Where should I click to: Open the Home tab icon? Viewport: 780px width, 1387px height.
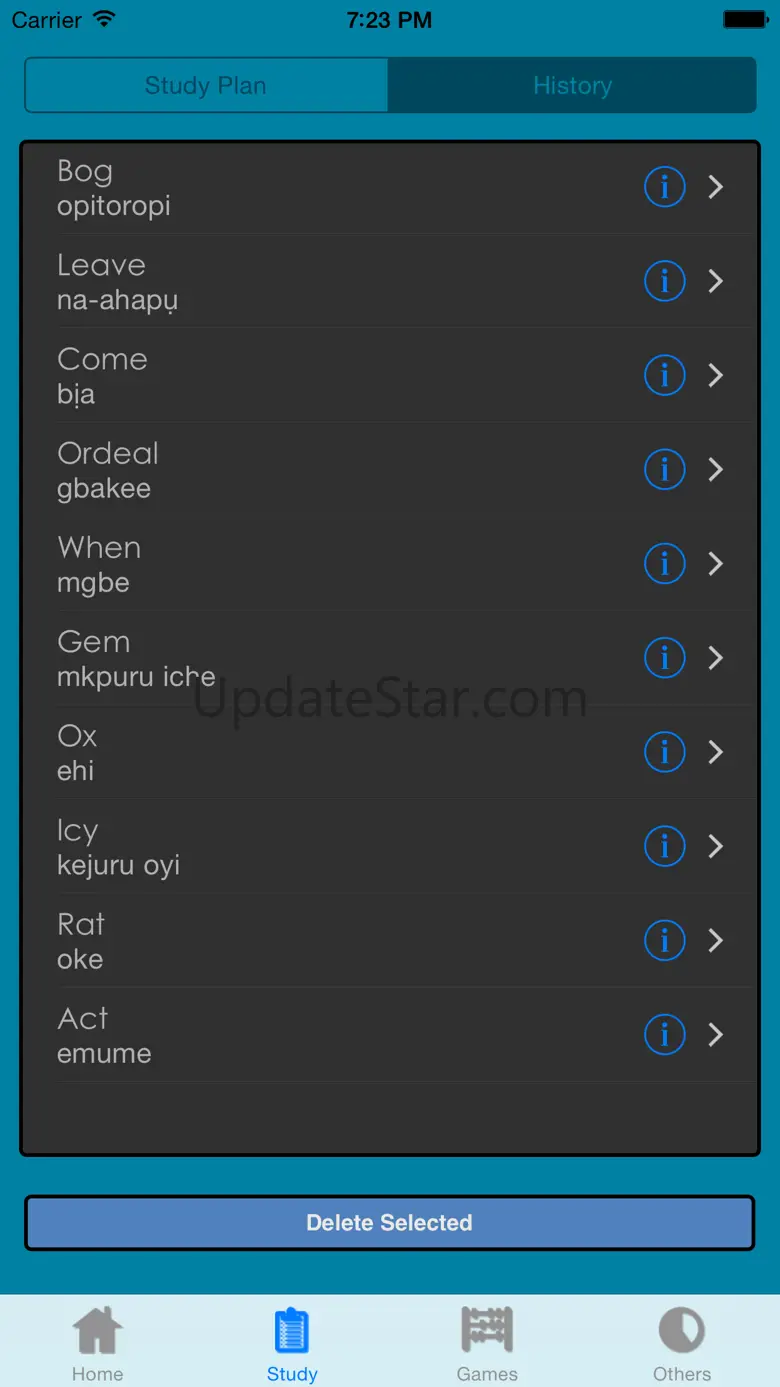click(98, 1331)
